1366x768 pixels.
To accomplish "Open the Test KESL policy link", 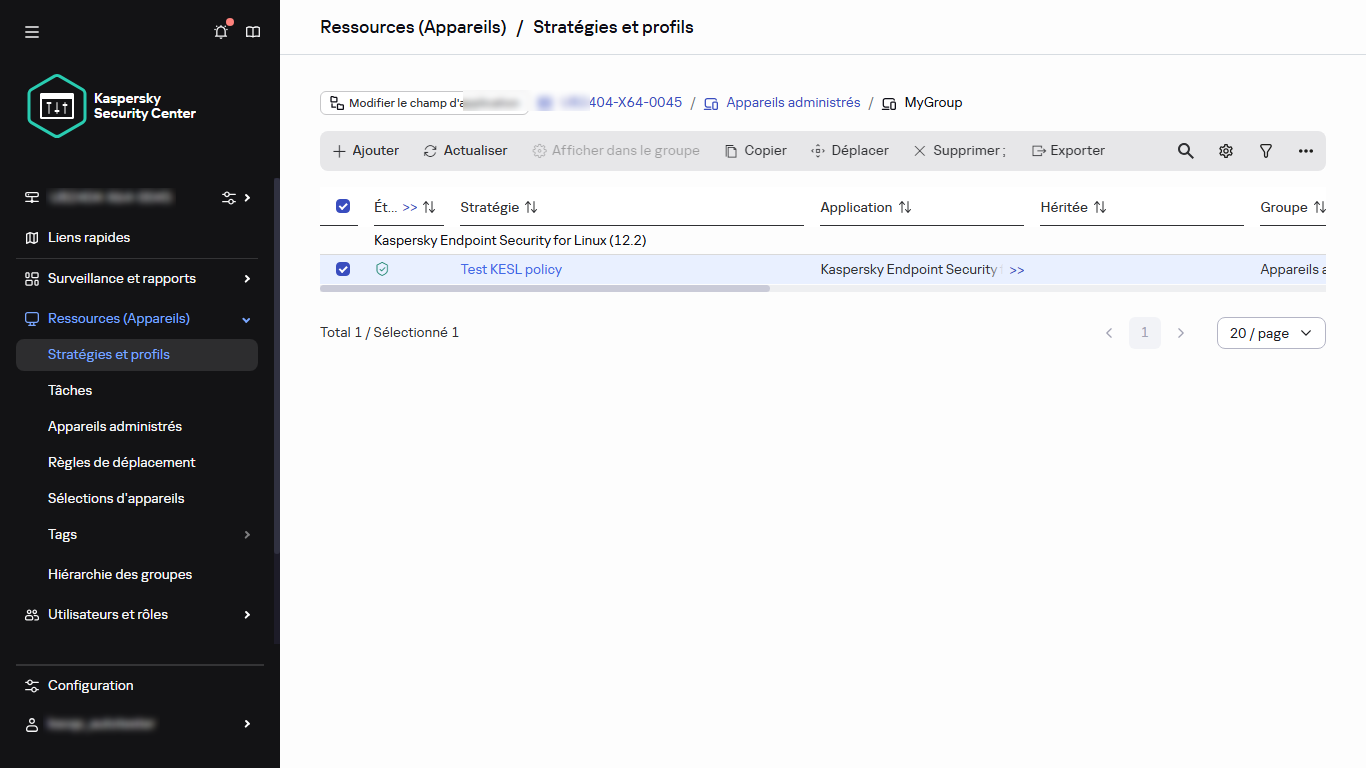I will tap(511, 269).
